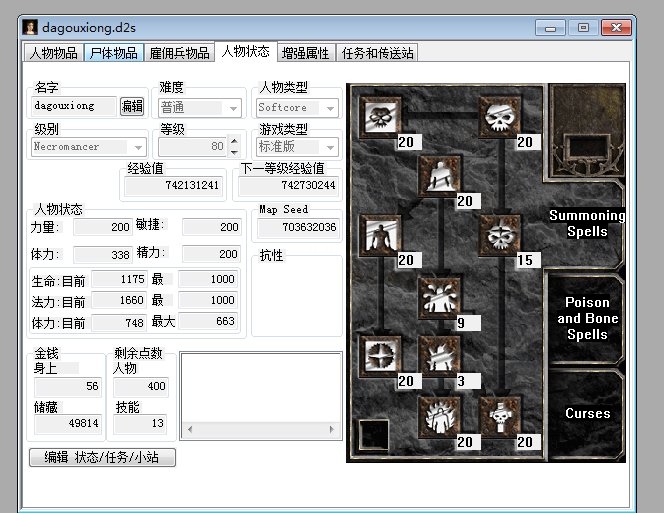The height and width of the screenshot is (513, 664).
Task: Click the Raise Skeletal Mage icon
Action: pos(500,235)
